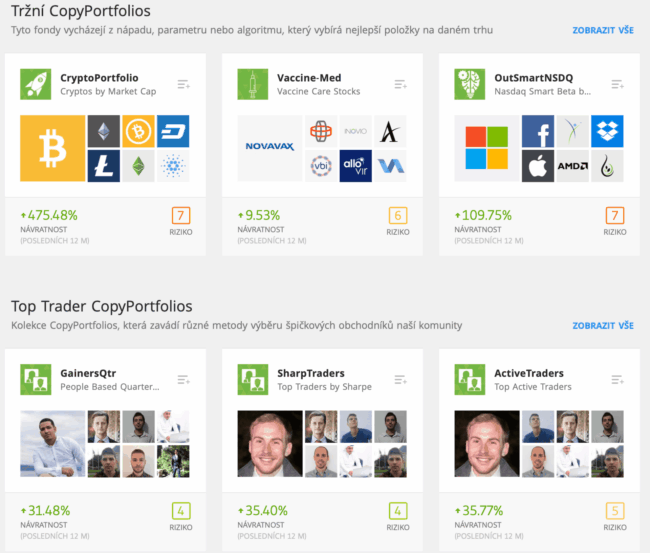Select the vbi logo tile
The width and height of the screenshot is (650, 553).
point(321,166)
